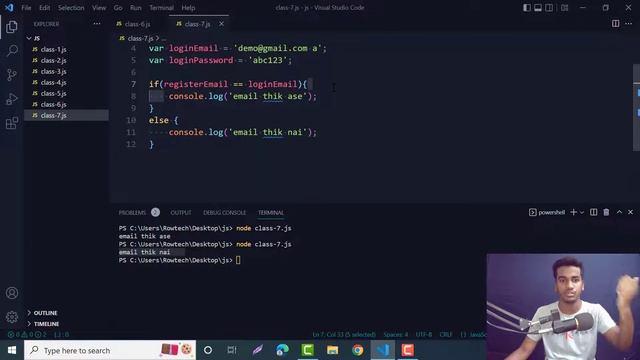The image size is (640, 360).
Task: Click the editor vertical scrollbar
Action: pyautogui.click(x=636, y=107)
